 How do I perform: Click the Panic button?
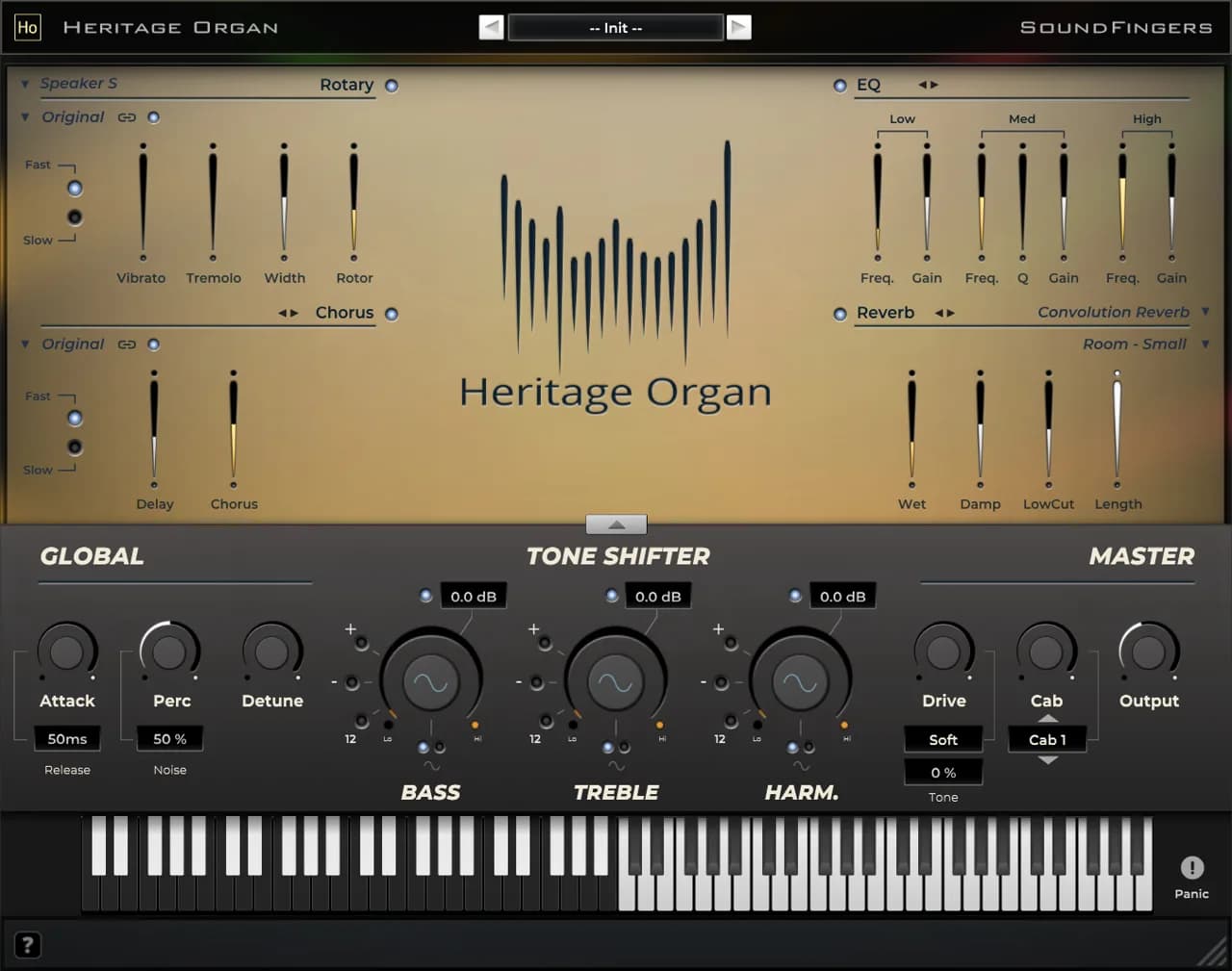(x=1192, y=869)
